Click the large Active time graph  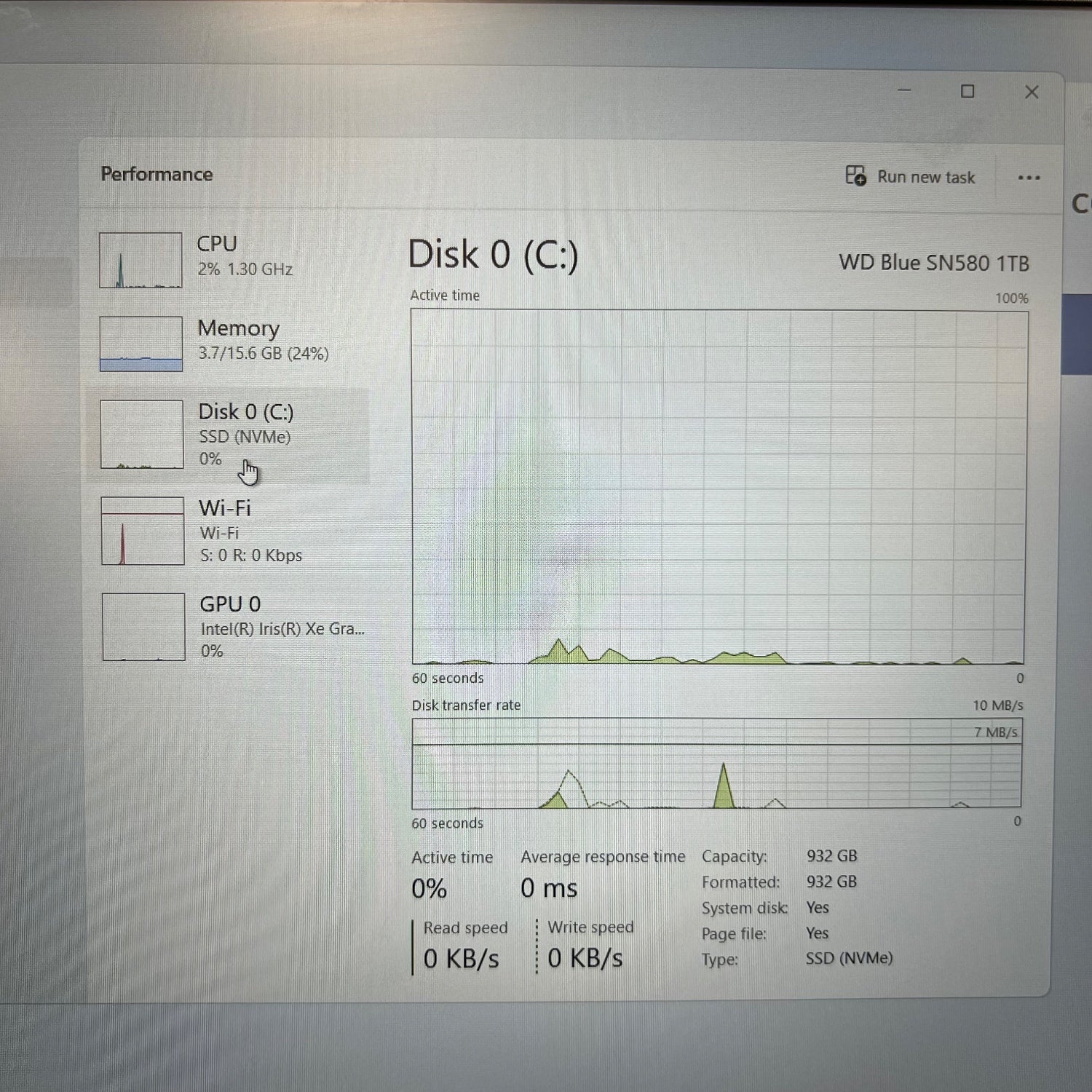pyautogui.click(x=719, y=487)
